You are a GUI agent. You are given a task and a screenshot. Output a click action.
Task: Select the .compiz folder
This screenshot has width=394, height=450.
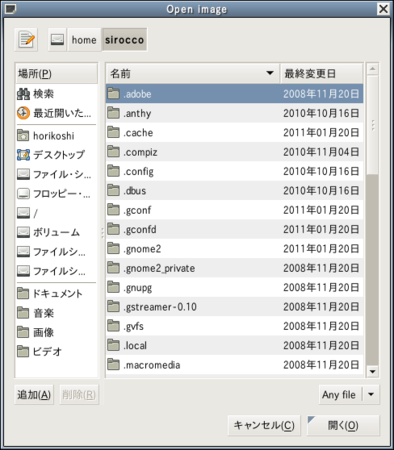click(235, 152)
